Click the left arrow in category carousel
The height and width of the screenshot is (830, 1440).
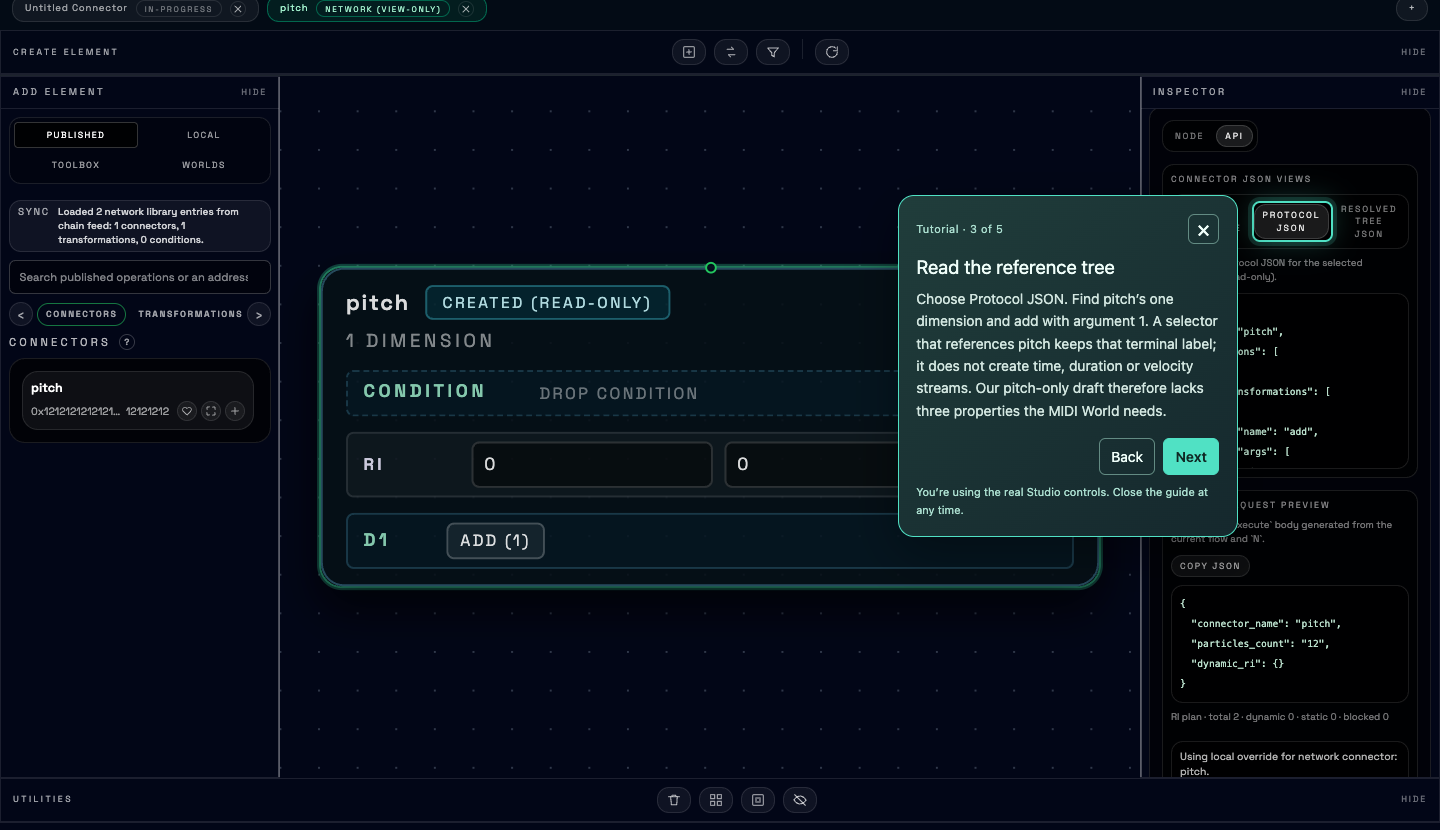[20, 314]
